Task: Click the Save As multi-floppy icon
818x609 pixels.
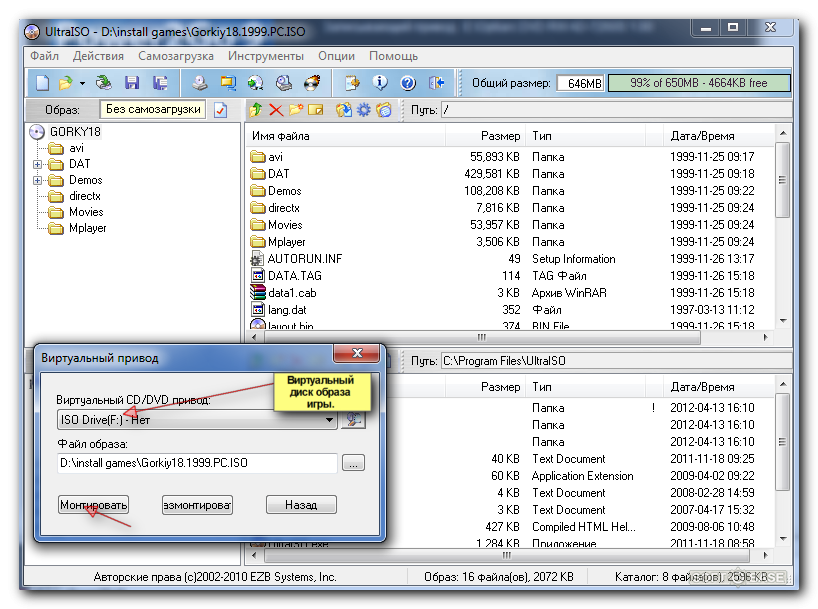Action: (160, 82)
